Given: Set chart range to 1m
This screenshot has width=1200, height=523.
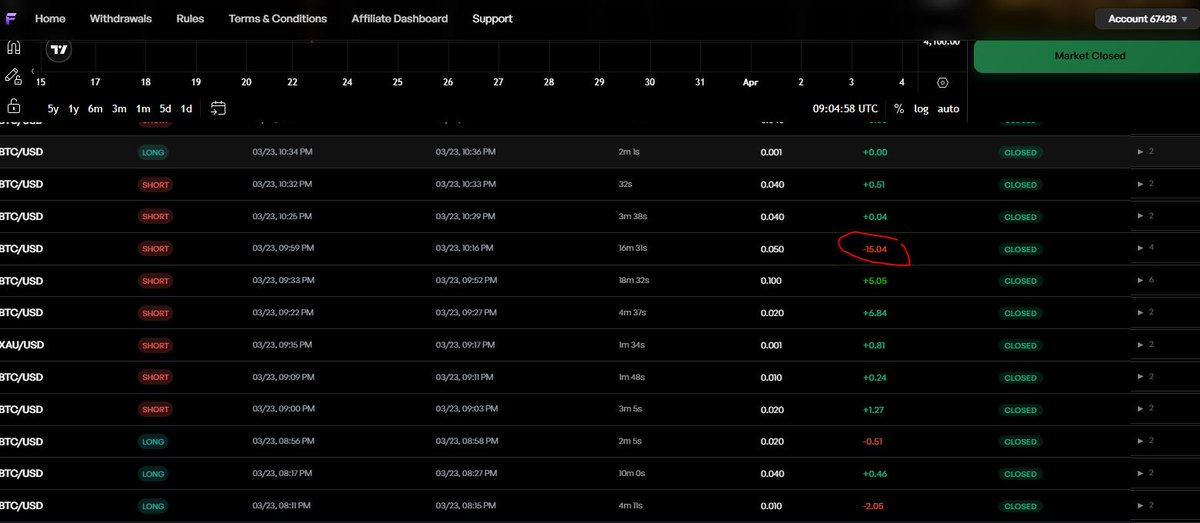Looking at the screenshot, I should pyautogui.click(x=143, y=108).
